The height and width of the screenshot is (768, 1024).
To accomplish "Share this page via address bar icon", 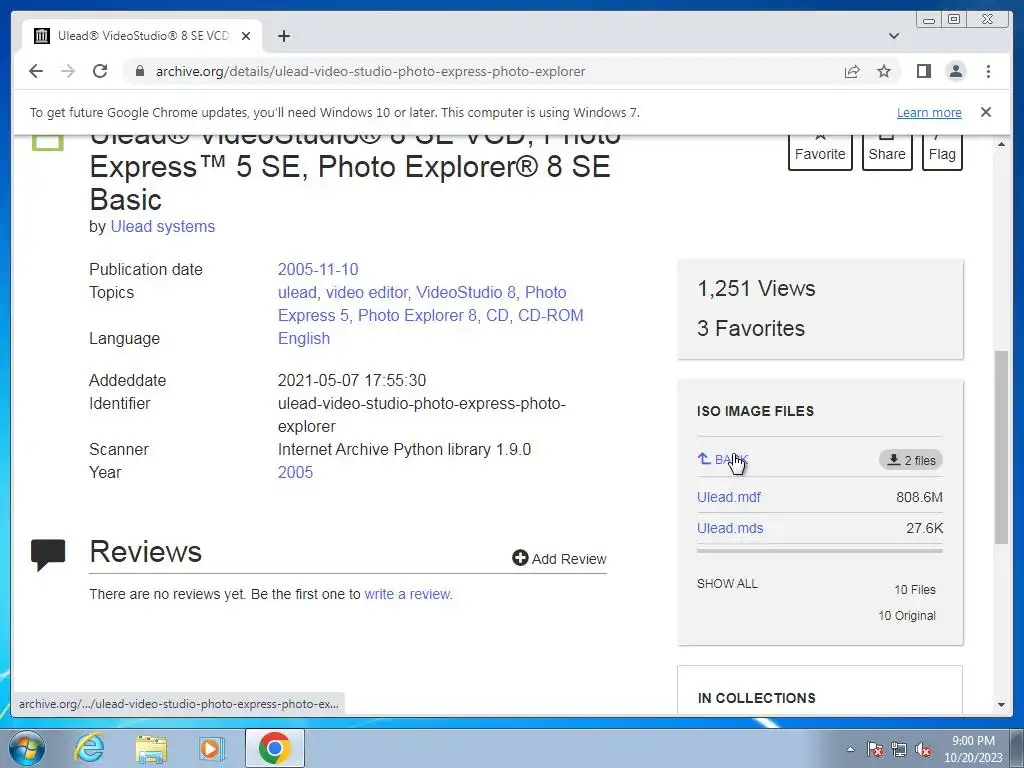I will coord(852,71).
